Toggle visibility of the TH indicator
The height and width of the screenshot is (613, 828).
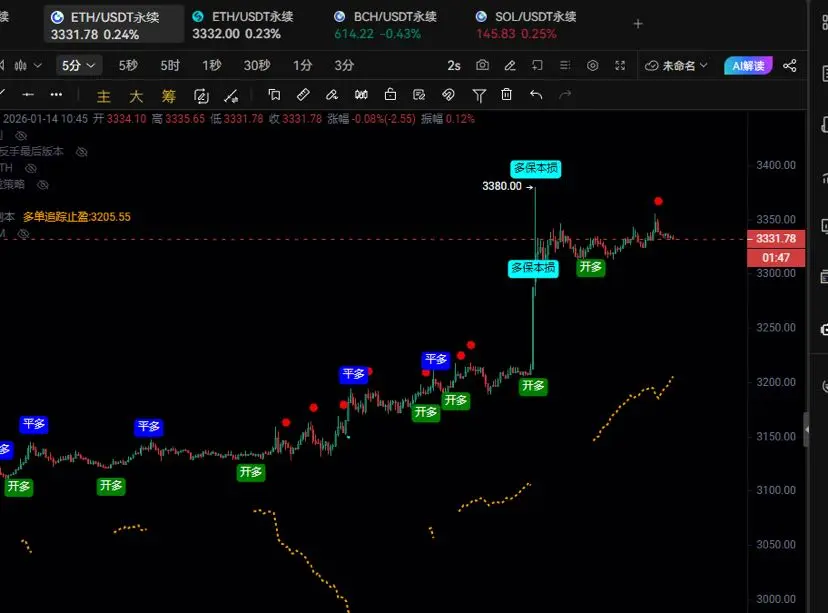click(x=31, y=168)
